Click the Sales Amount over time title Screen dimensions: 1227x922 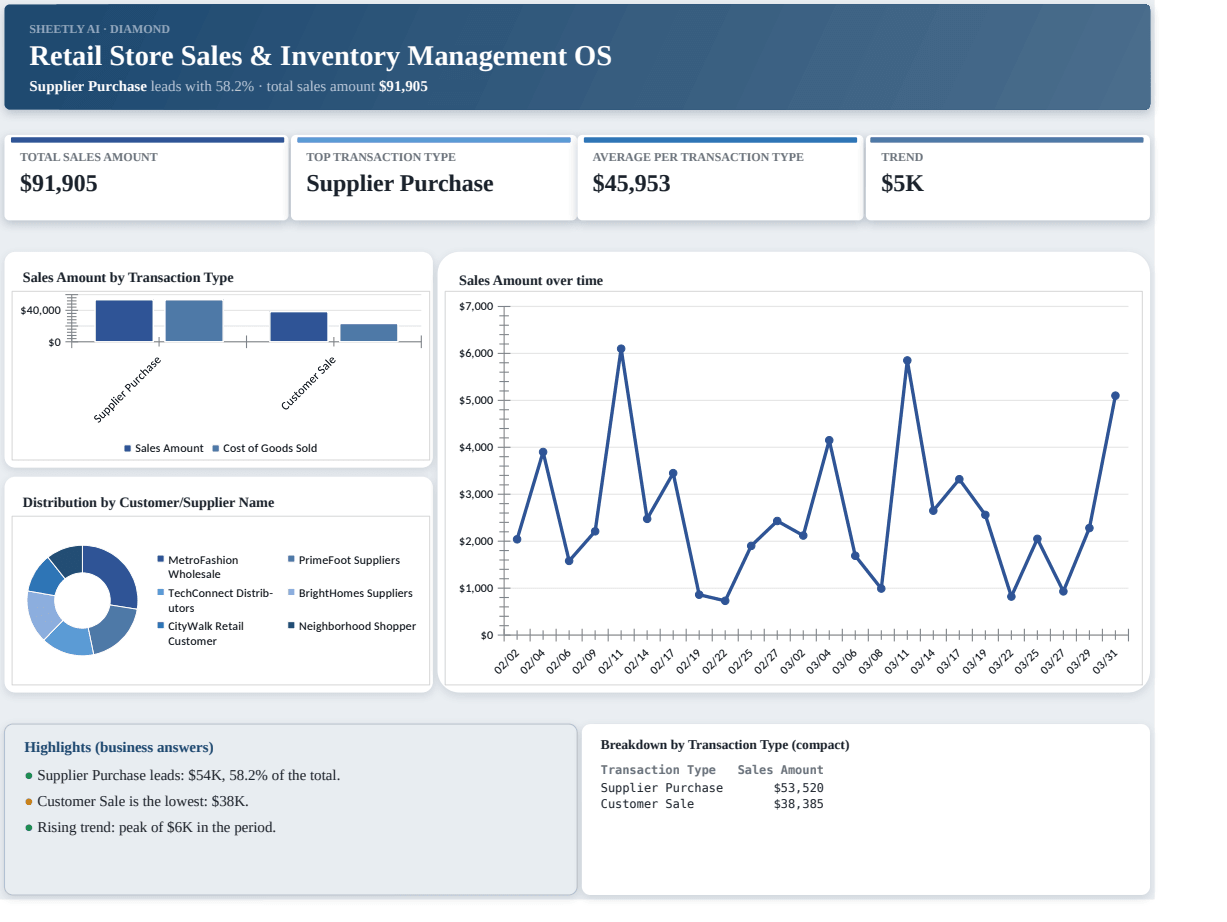pos(531,281)
